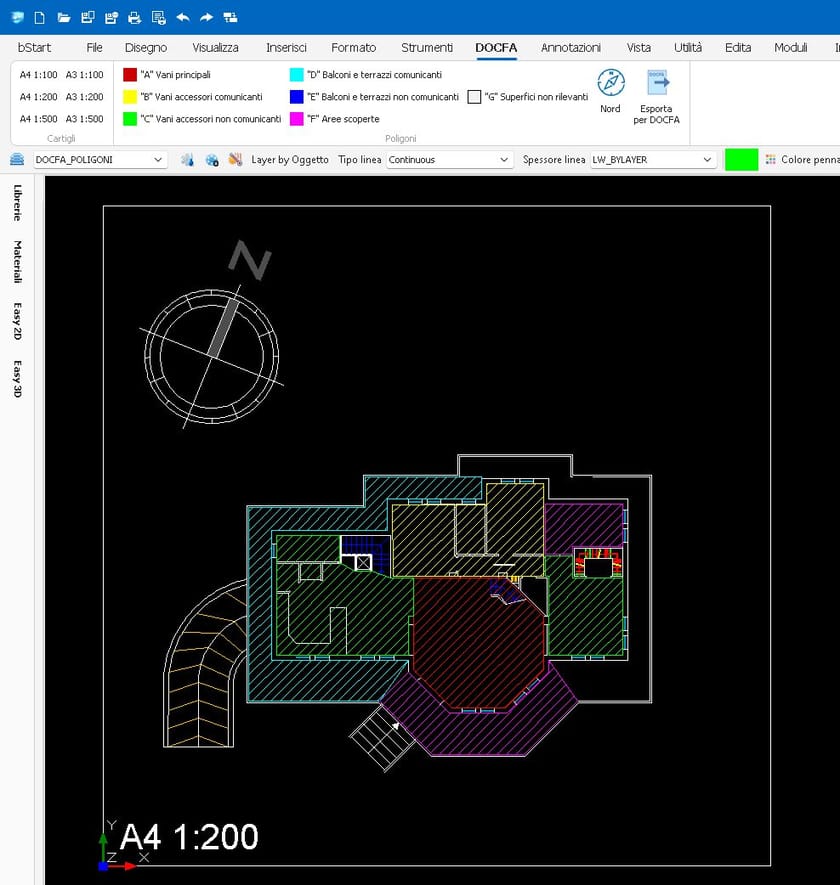Click Layer by Oggetto toggle
The image size is (840, 885).
290,158
